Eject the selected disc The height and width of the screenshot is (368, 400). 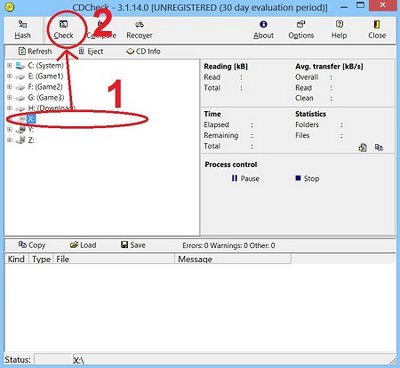[x=91, y=51]
